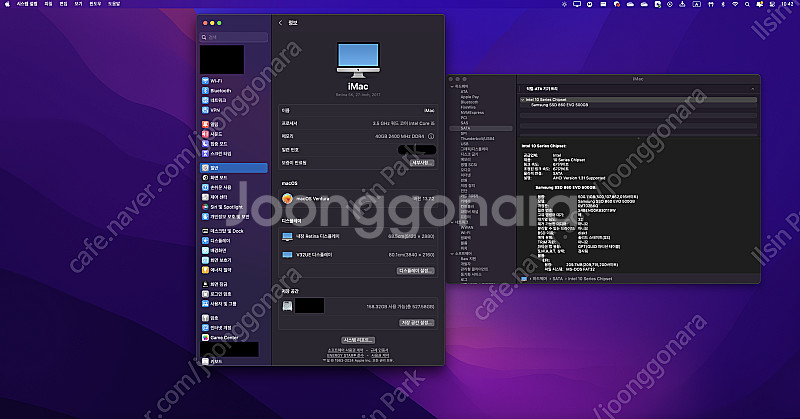Click 내장 Retina 디스플레이 row
The width and height of the screenshot is (800, 419).
[x=358, y=236]
